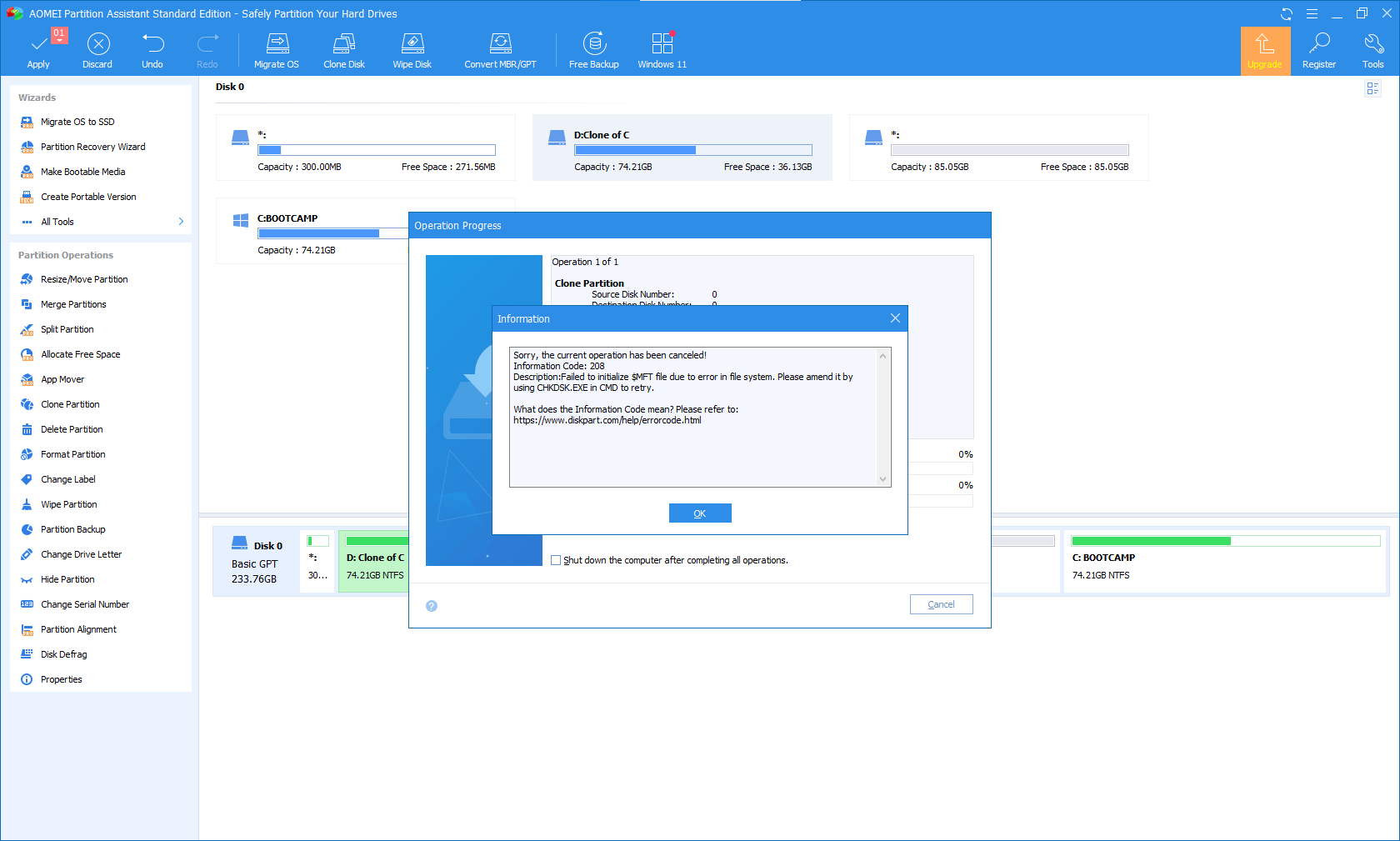Select the D:Clone of C partition card
Image resolution: width=1400 pixels, height=841 pixels.
682,148
